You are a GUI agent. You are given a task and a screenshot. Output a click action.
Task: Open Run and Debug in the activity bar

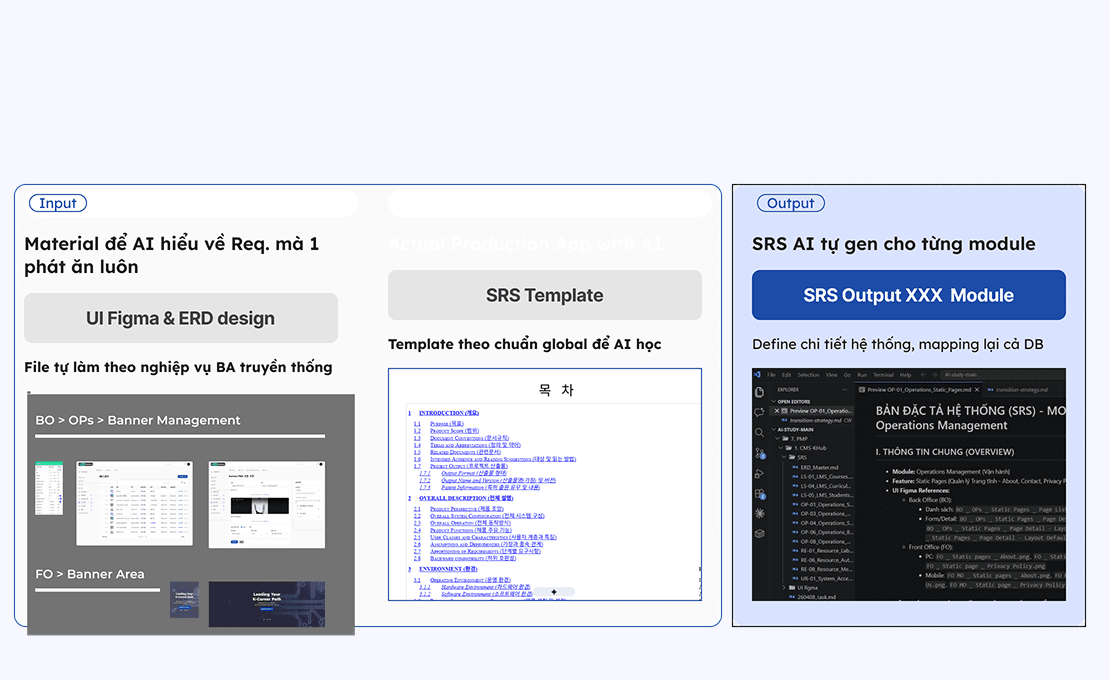point(759,473)
